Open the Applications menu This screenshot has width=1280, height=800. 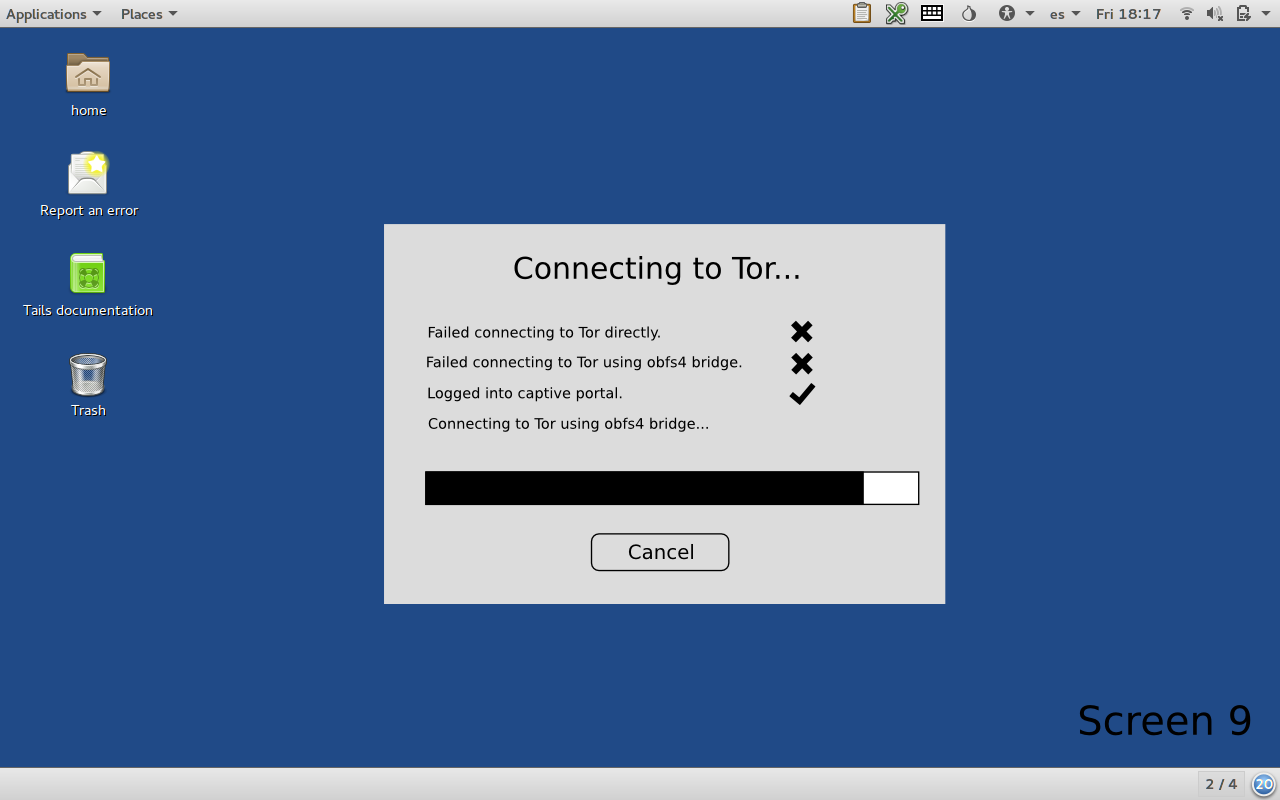pos(53,13)
